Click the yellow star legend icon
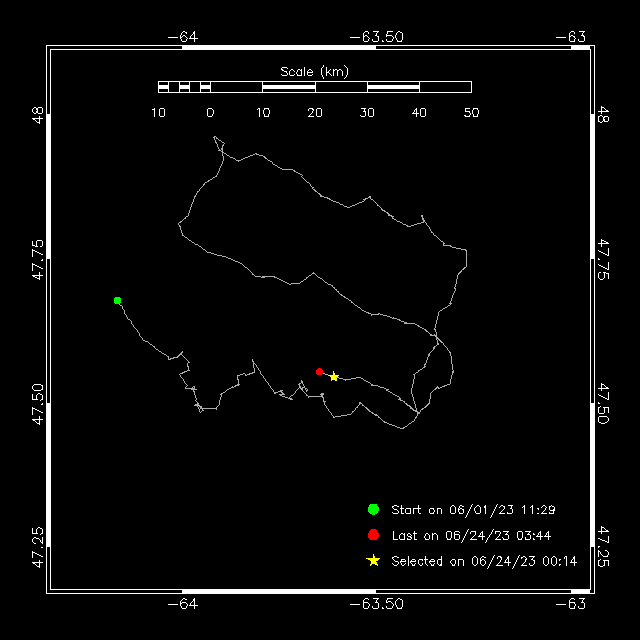The image size is (640, 640). 373,561
